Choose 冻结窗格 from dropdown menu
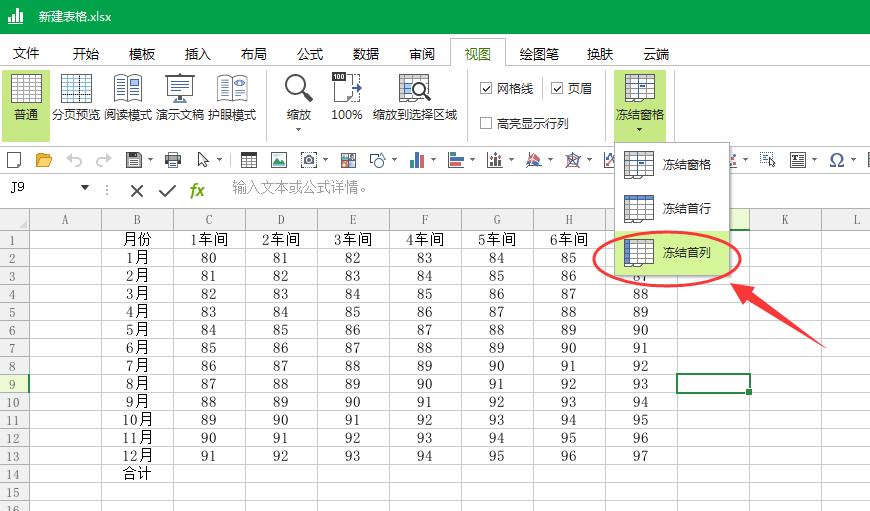The image size is (870, 511). 672,165
